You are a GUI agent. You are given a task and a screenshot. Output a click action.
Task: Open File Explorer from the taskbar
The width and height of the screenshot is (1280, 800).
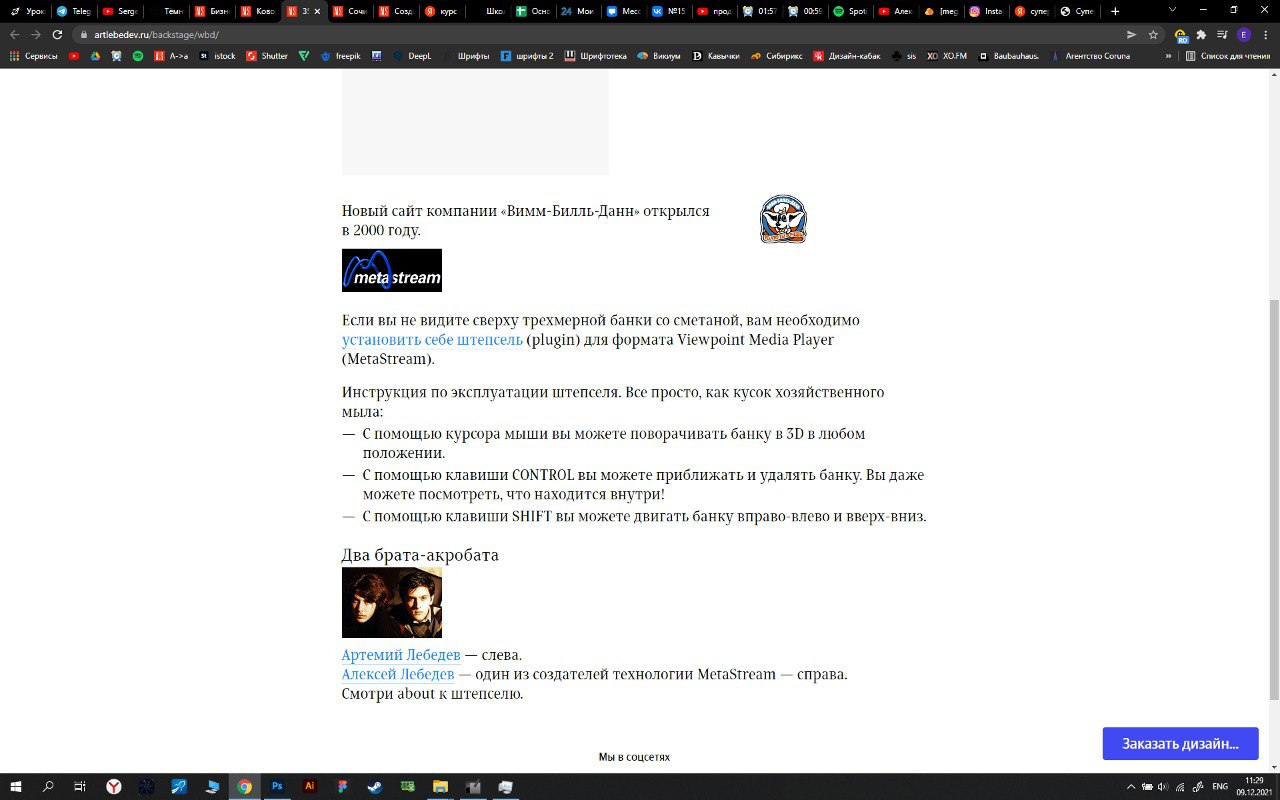click(x=439, y=787)
